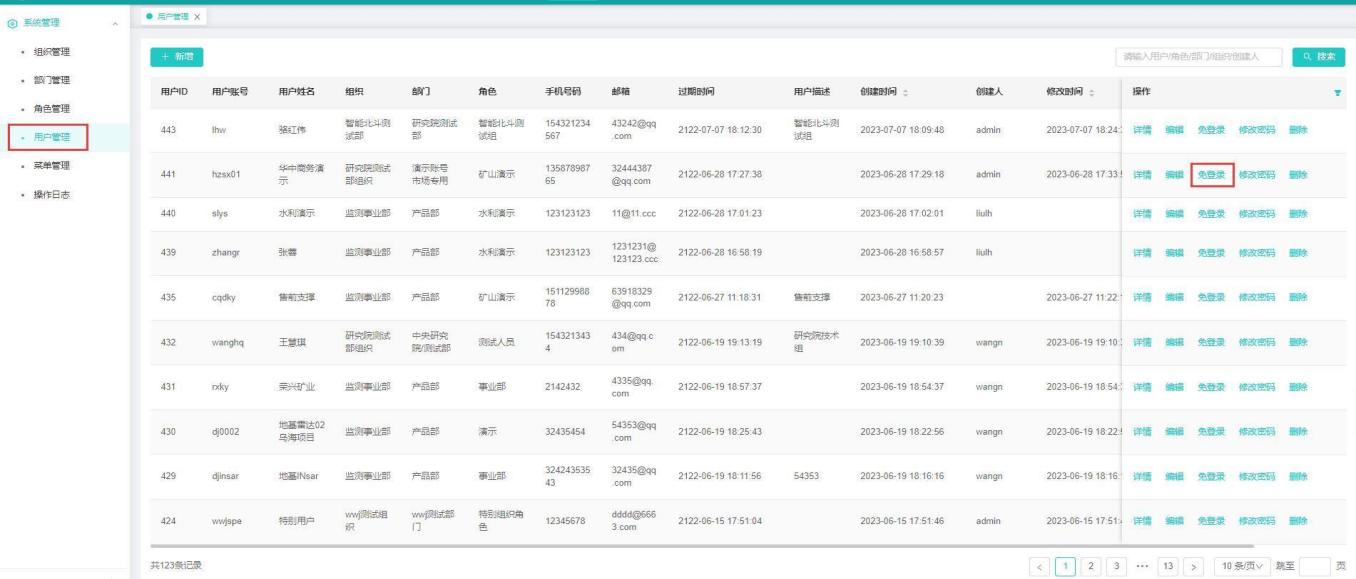This screenshot has width=1356, height=579.
Task: Open 详情 for user lhw
Action: click(x=1141, y=130)
